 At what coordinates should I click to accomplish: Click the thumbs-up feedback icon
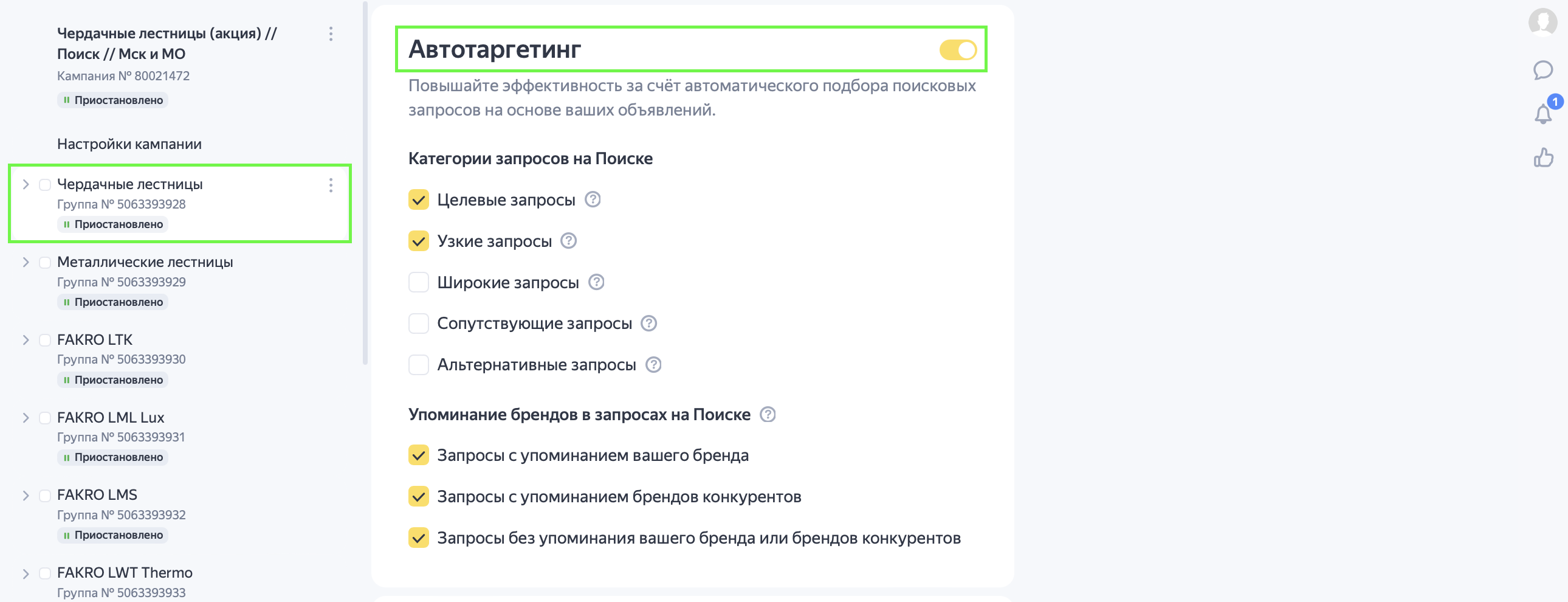[1543, 158]
